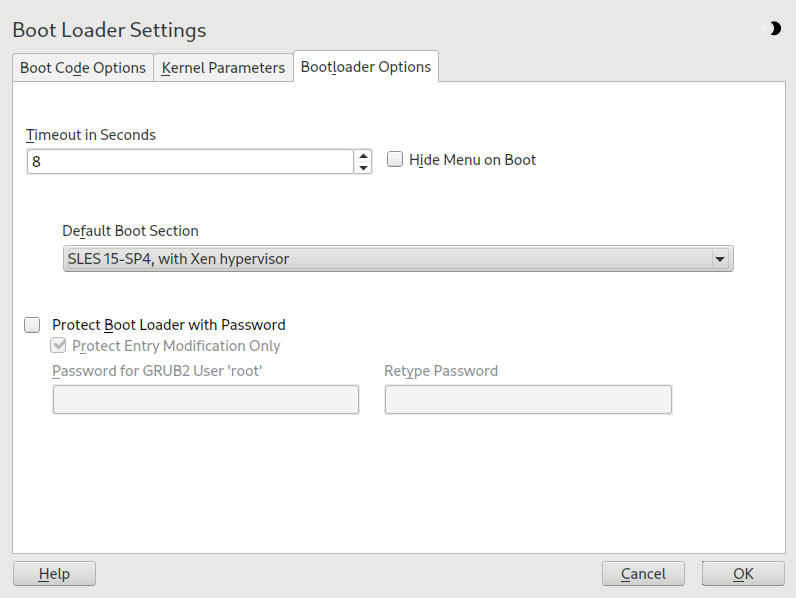Click the Default Boot Section label
The image size is (796, 598).
pyautogui.click(x=130, y=231)
